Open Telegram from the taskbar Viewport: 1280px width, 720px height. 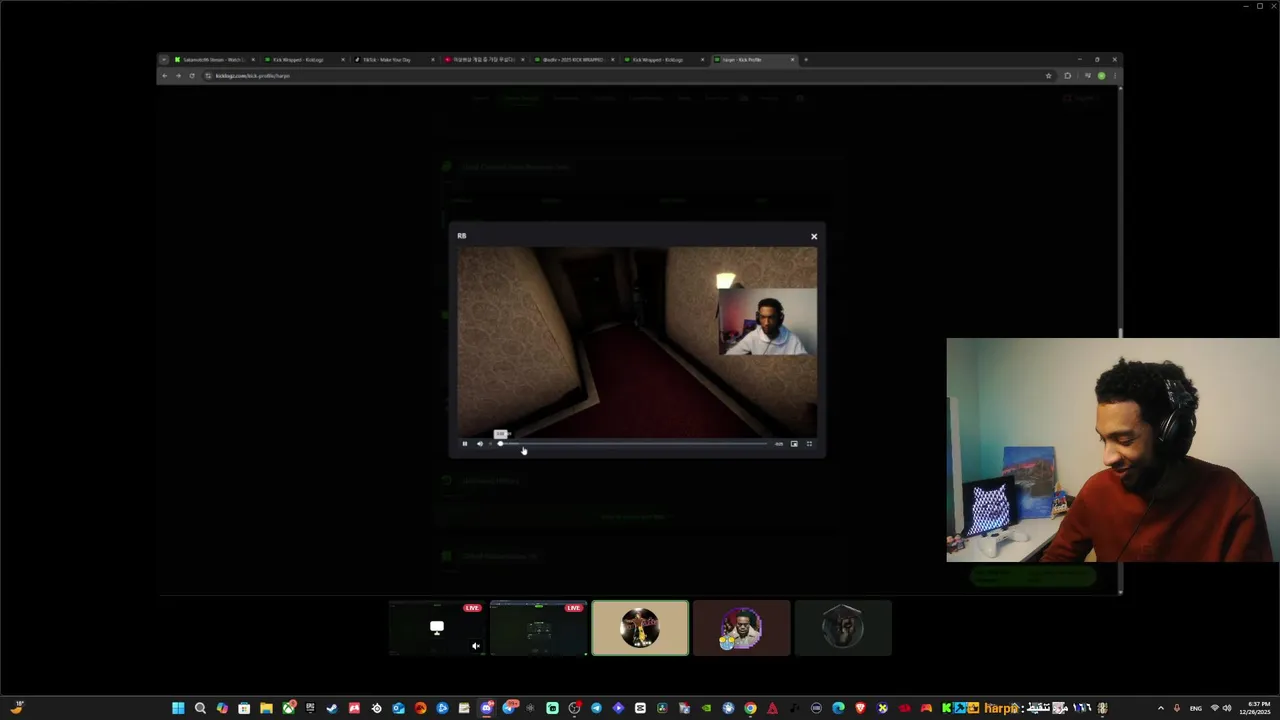point(596,708)
